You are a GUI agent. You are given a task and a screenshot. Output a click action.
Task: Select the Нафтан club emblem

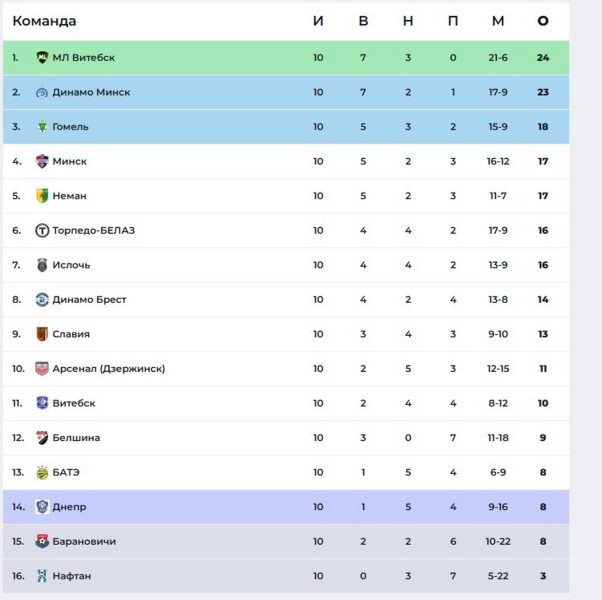42,576
